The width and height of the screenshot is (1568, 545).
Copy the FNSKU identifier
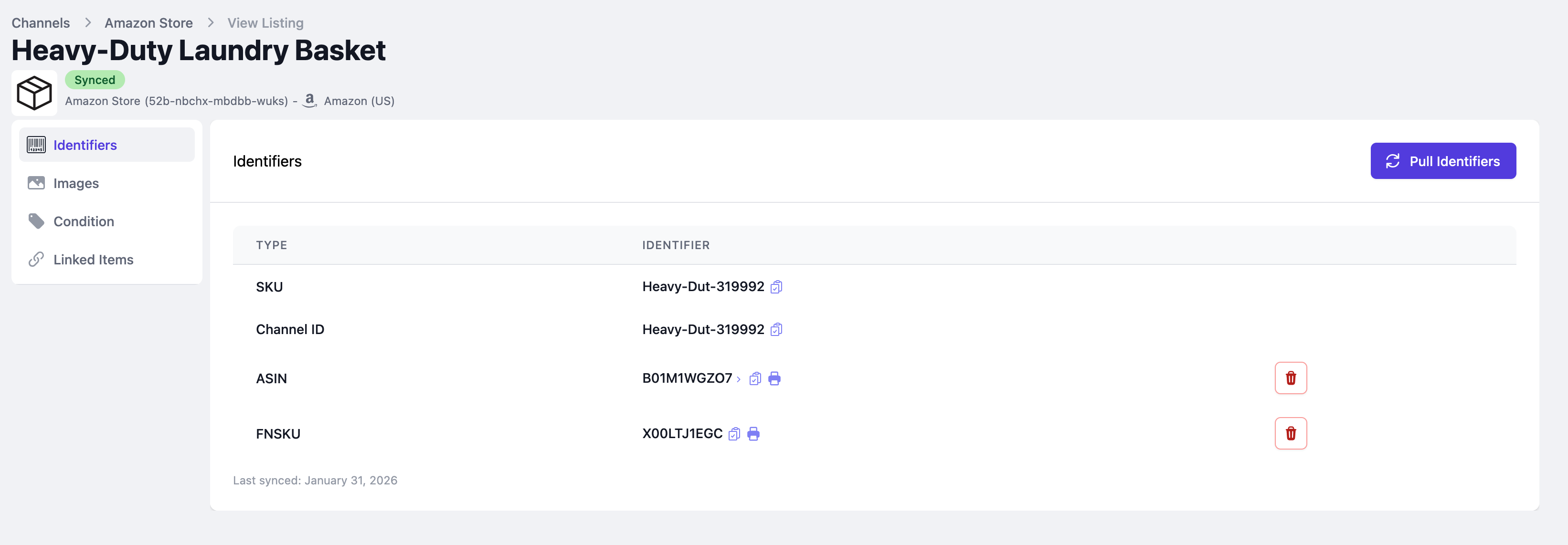[x=734, y=434]
